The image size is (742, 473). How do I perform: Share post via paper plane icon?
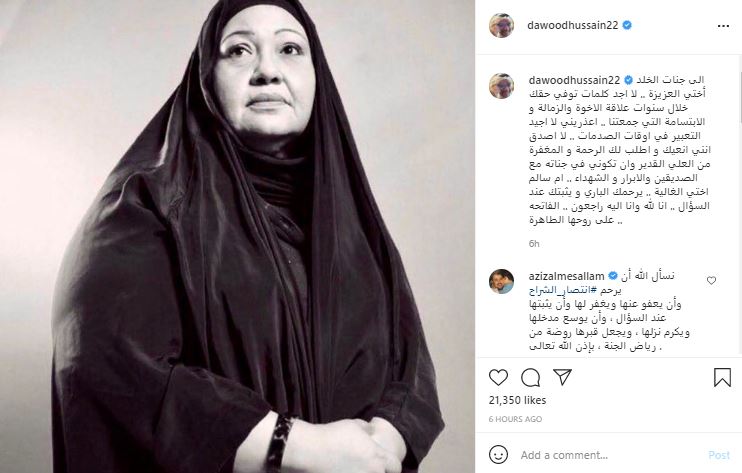click(563, 377)
